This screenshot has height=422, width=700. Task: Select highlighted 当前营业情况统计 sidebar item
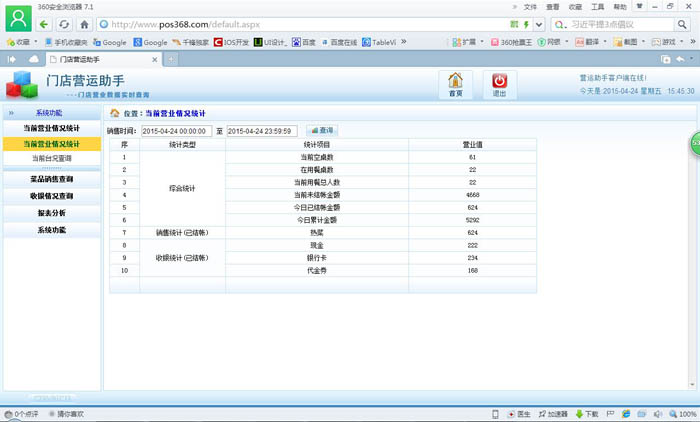pyautogui.click(x=51, y=144)
